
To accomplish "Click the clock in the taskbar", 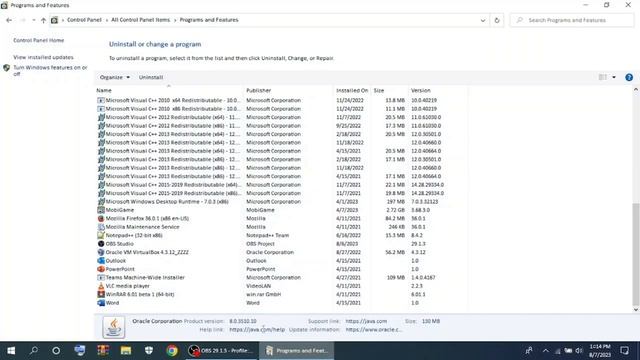I will point(600,351).
